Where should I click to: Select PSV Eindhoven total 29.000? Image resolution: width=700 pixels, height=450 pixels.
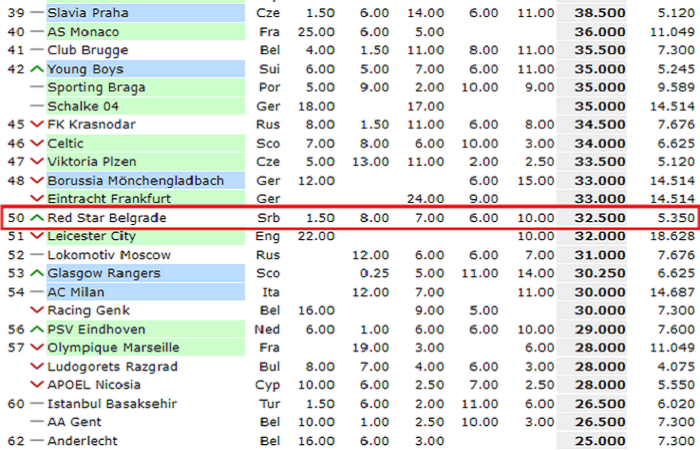tap(600, 329)
